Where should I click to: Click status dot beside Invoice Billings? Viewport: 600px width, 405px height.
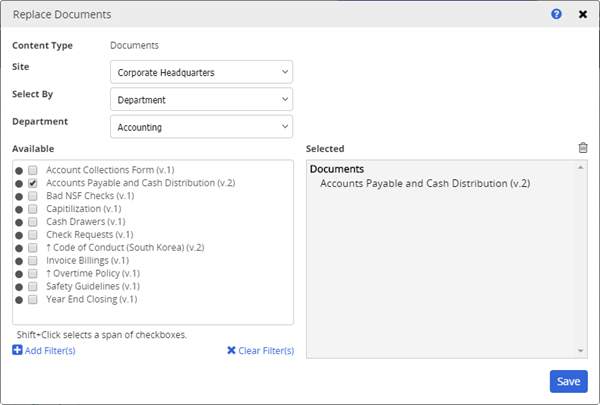[x=19, y=261]
